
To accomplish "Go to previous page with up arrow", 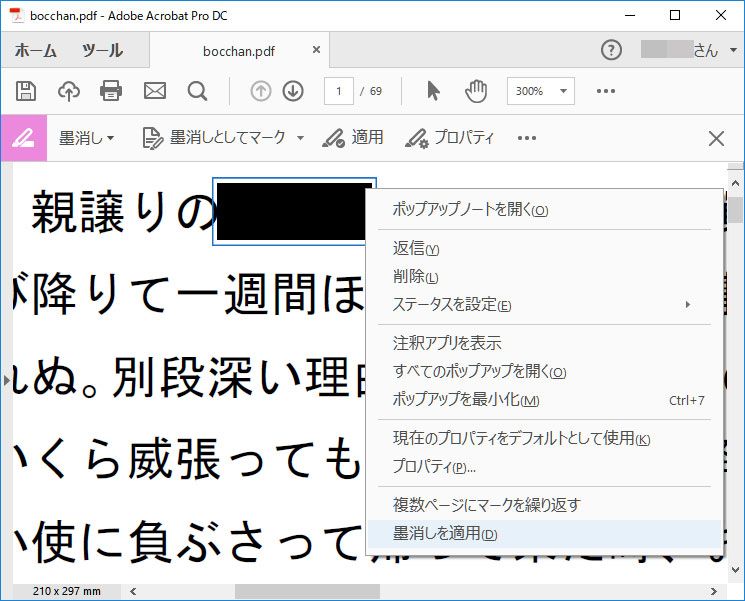I will [261, 91].
